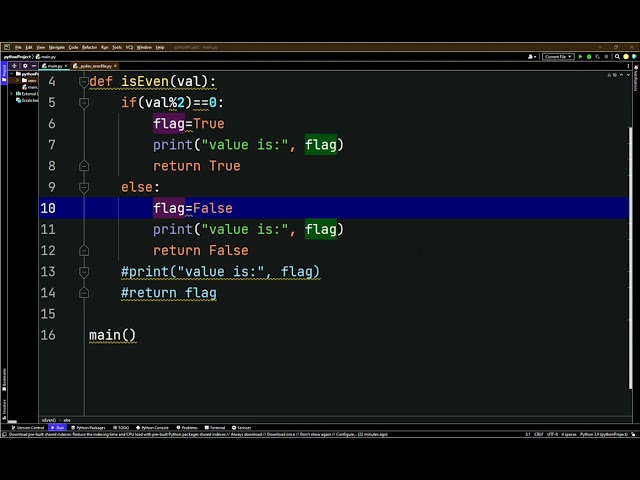Hide the Project panel with minus icon
The image size is (640, 480).
34,66
